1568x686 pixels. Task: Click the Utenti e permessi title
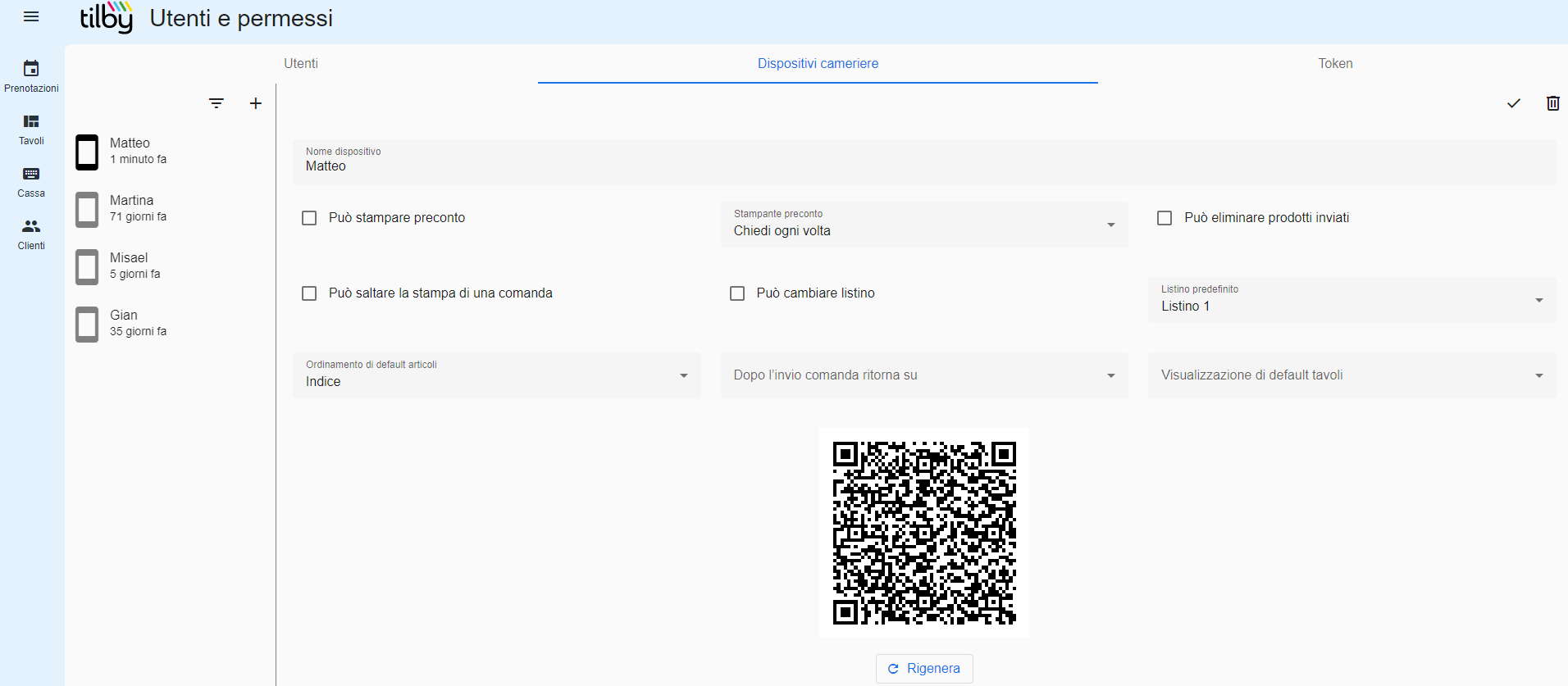(241, 18)
